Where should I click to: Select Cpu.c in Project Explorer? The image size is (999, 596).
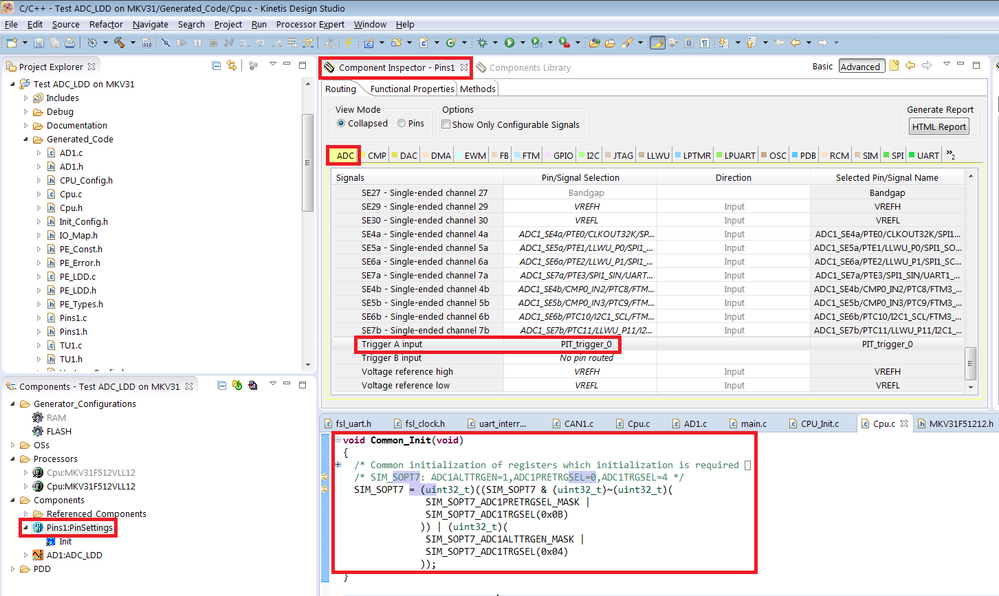[x=70, y=194]
